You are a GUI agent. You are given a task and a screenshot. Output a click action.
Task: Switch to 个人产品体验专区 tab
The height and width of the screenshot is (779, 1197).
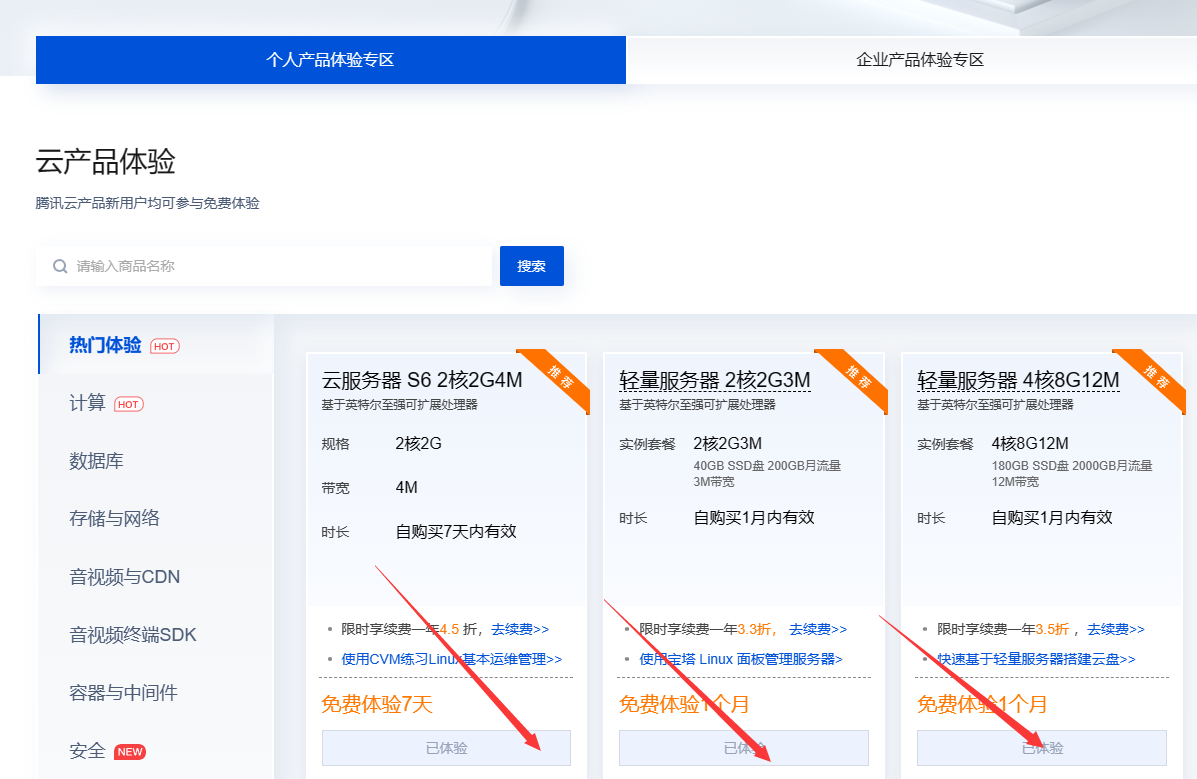click(x=330, y=60)
